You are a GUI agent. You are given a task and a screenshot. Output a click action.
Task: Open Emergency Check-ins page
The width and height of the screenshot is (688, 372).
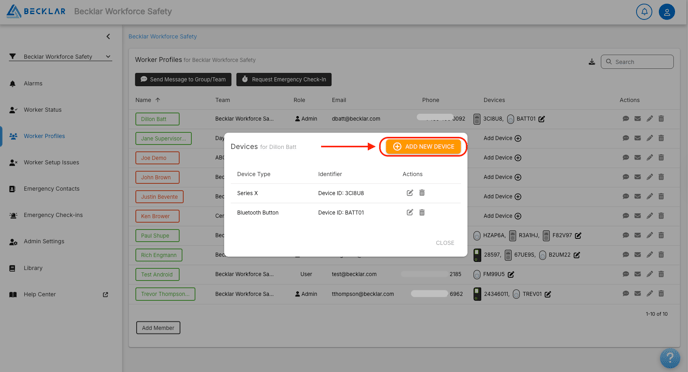click(53, 215)
